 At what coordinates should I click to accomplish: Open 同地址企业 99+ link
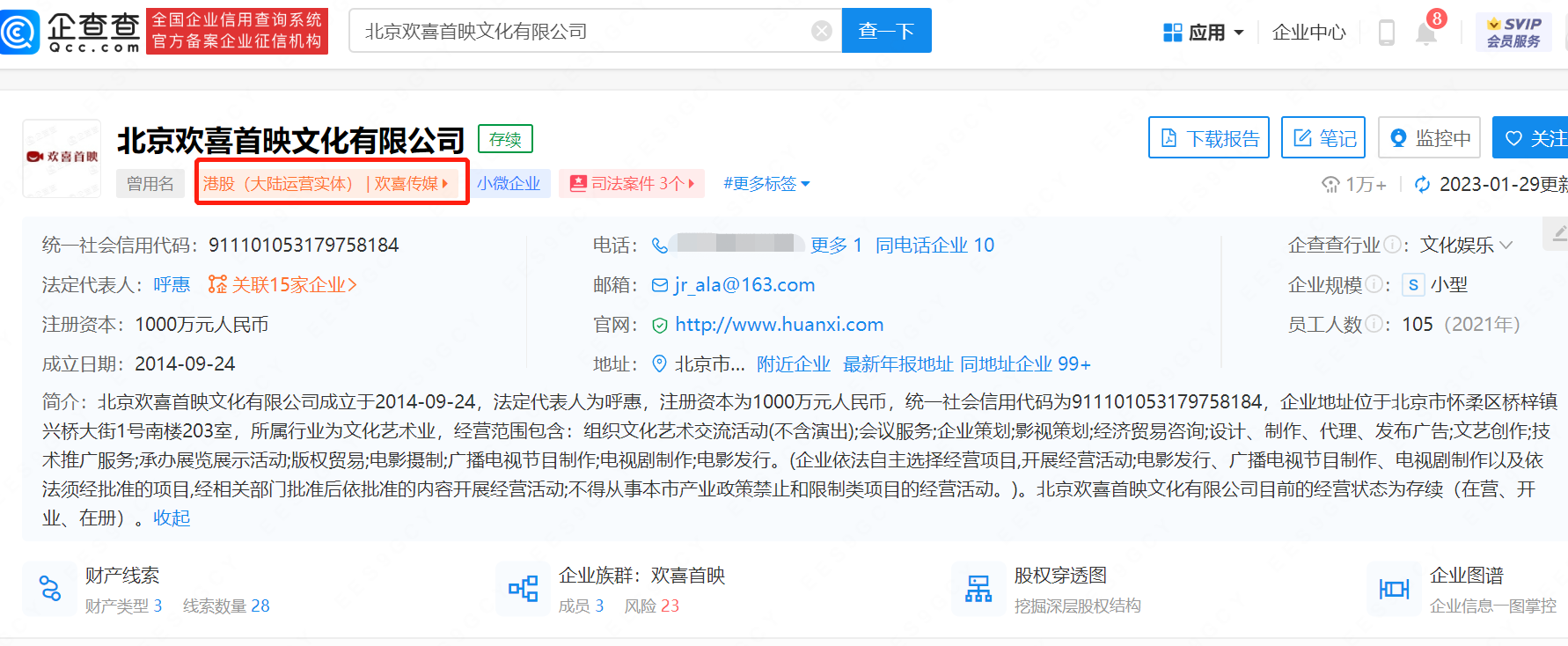point(1025,363)
